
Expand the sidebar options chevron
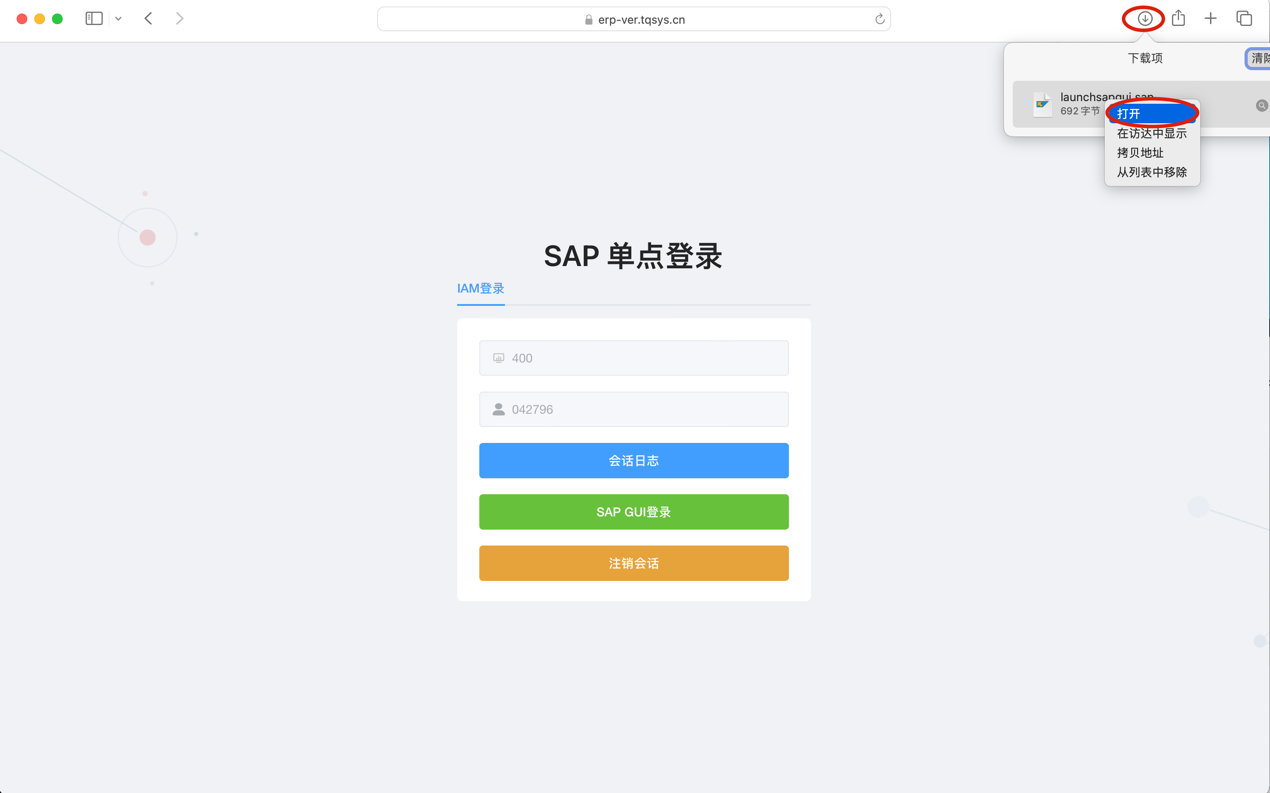[x=118, y=19]
